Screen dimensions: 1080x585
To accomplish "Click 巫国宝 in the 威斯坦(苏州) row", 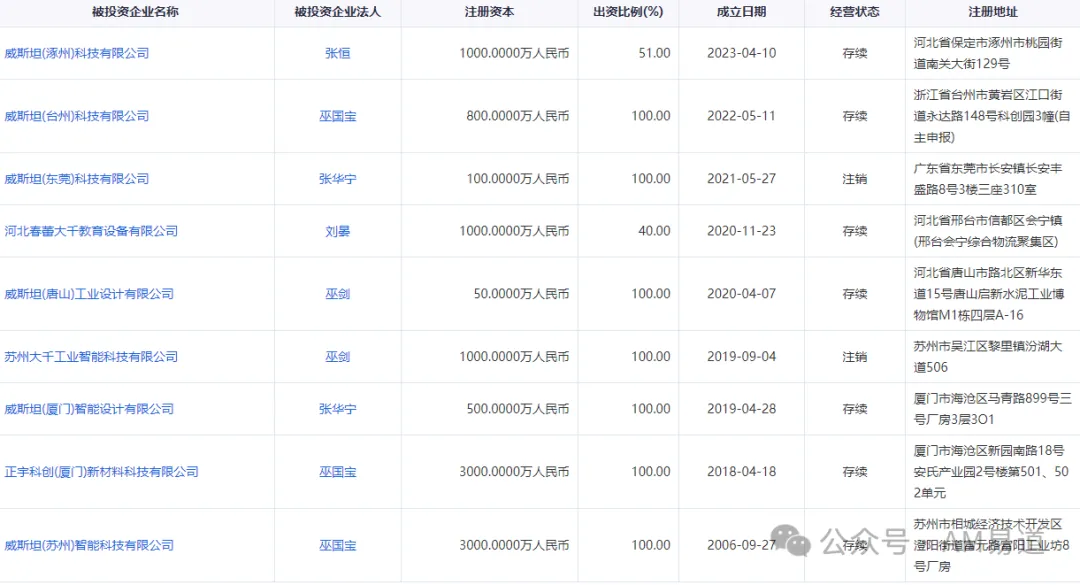I will tap(338, 545).
